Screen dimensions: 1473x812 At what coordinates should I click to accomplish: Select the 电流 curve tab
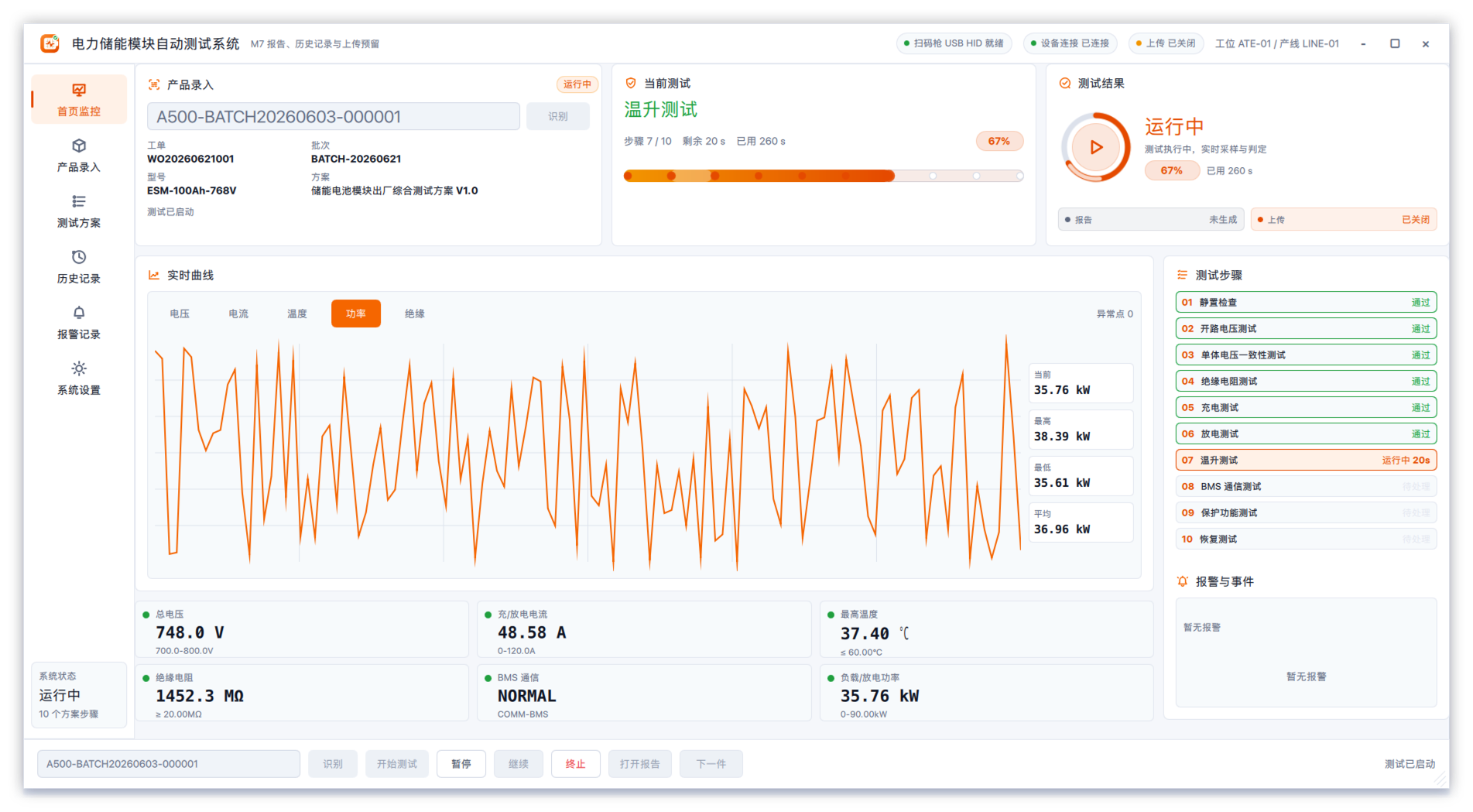point(238,313)
